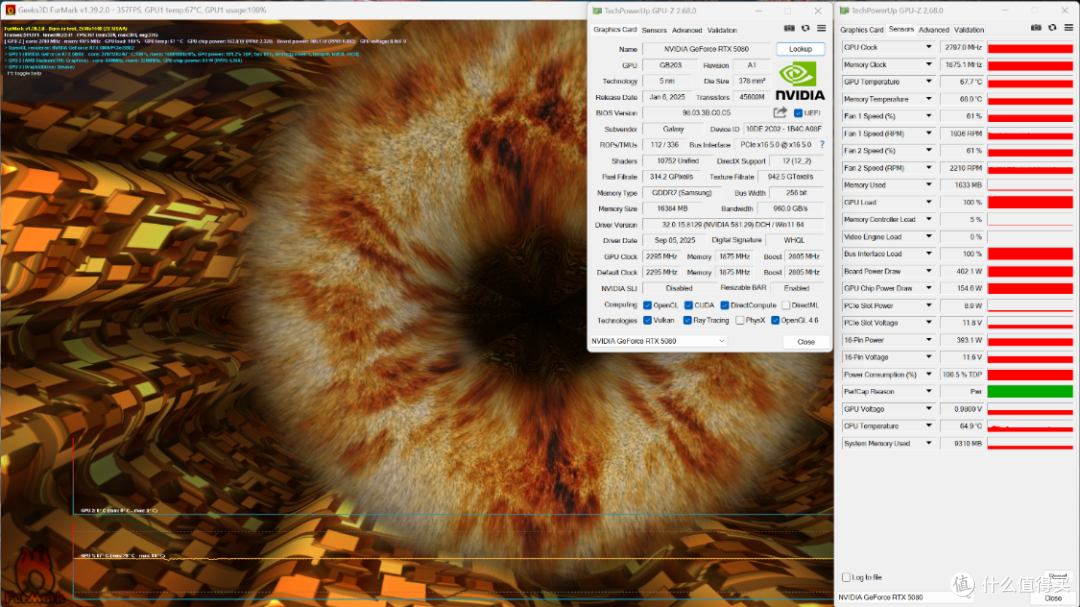
Task: Click the Release Date field Jan 6, 2025
Action: (667, 97)
